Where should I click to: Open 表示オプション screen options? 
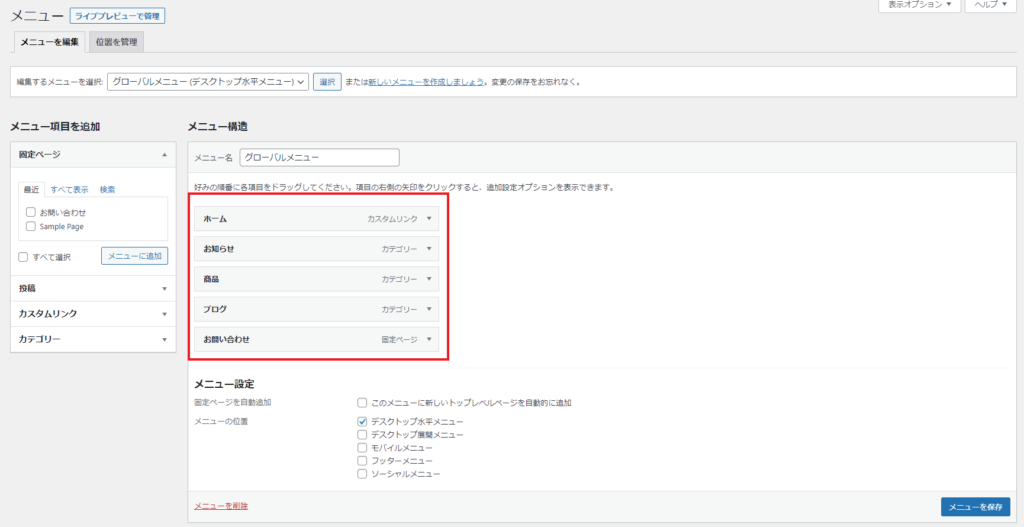coord(920,5)
